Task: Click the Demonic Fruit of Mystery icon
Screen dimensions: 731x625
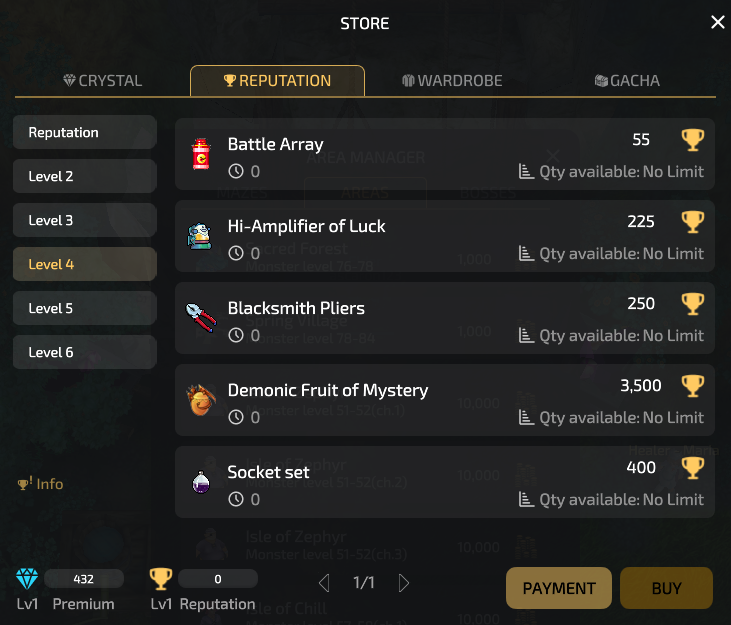Action: click(x=201, y=400)
